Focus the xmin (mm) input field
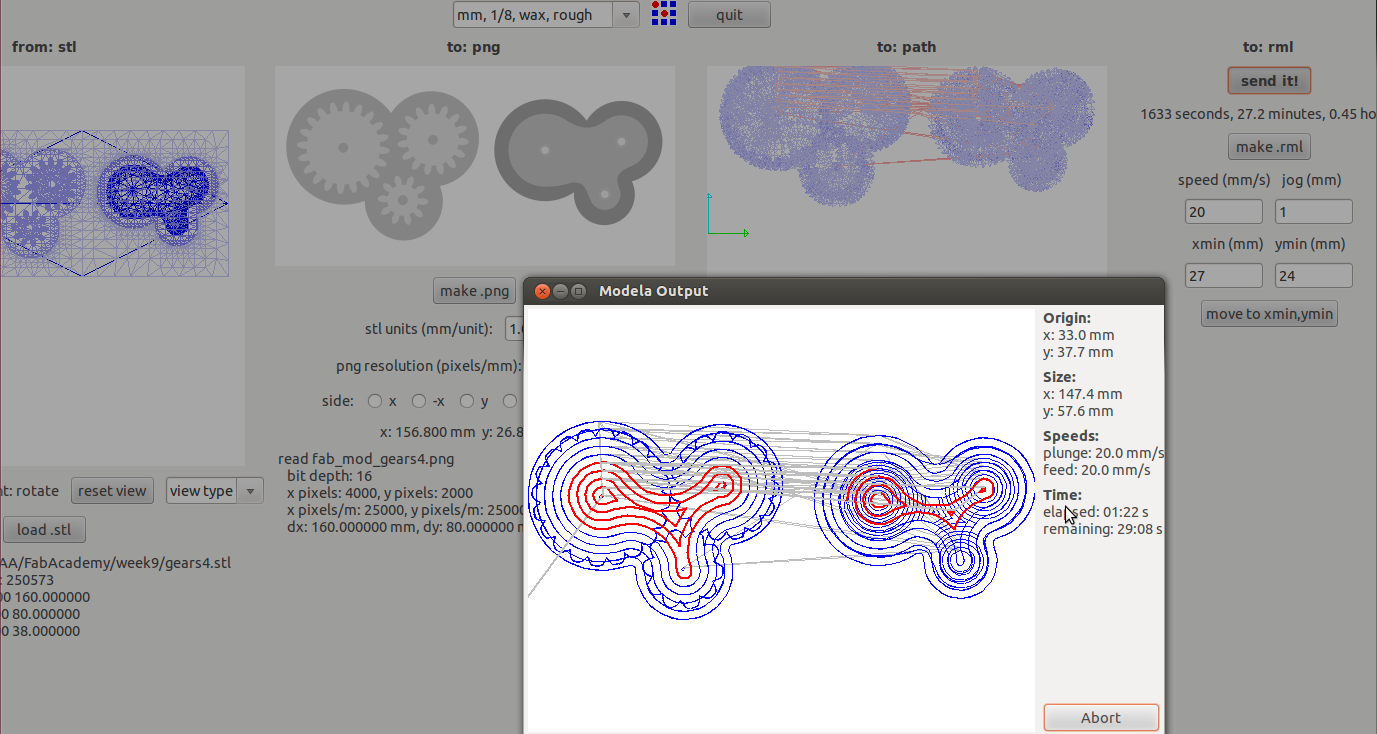This screenshot has width=1377, height=734. [1224, 276]
